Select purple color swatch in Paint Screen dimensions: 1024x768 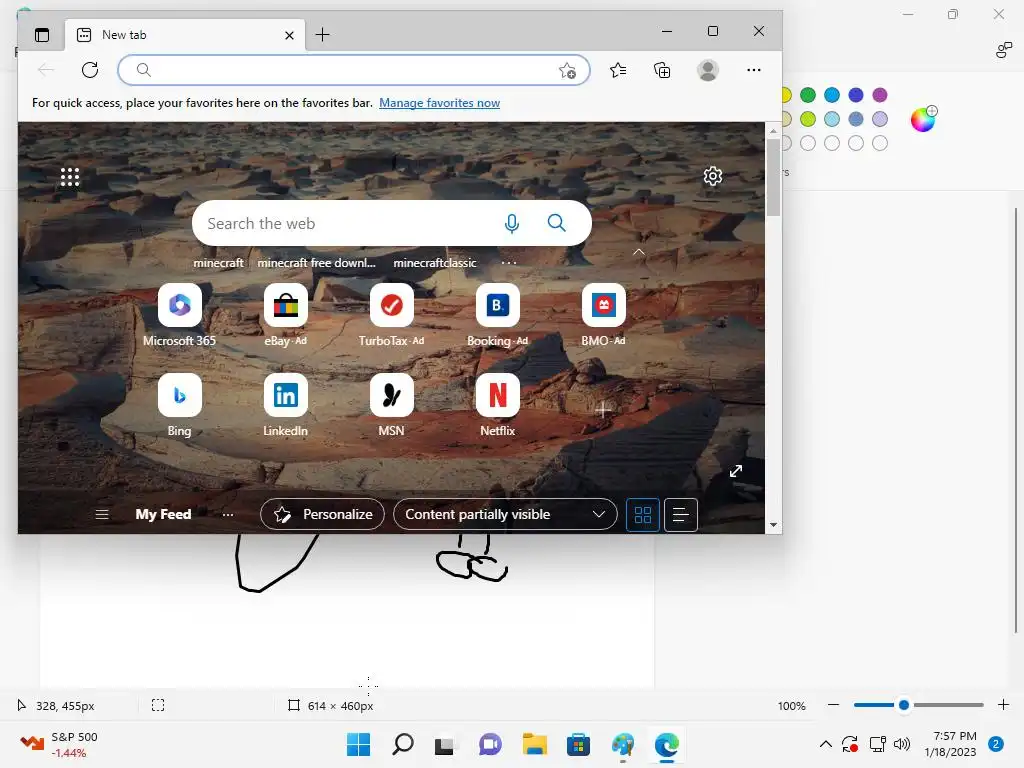click(880, 95)
